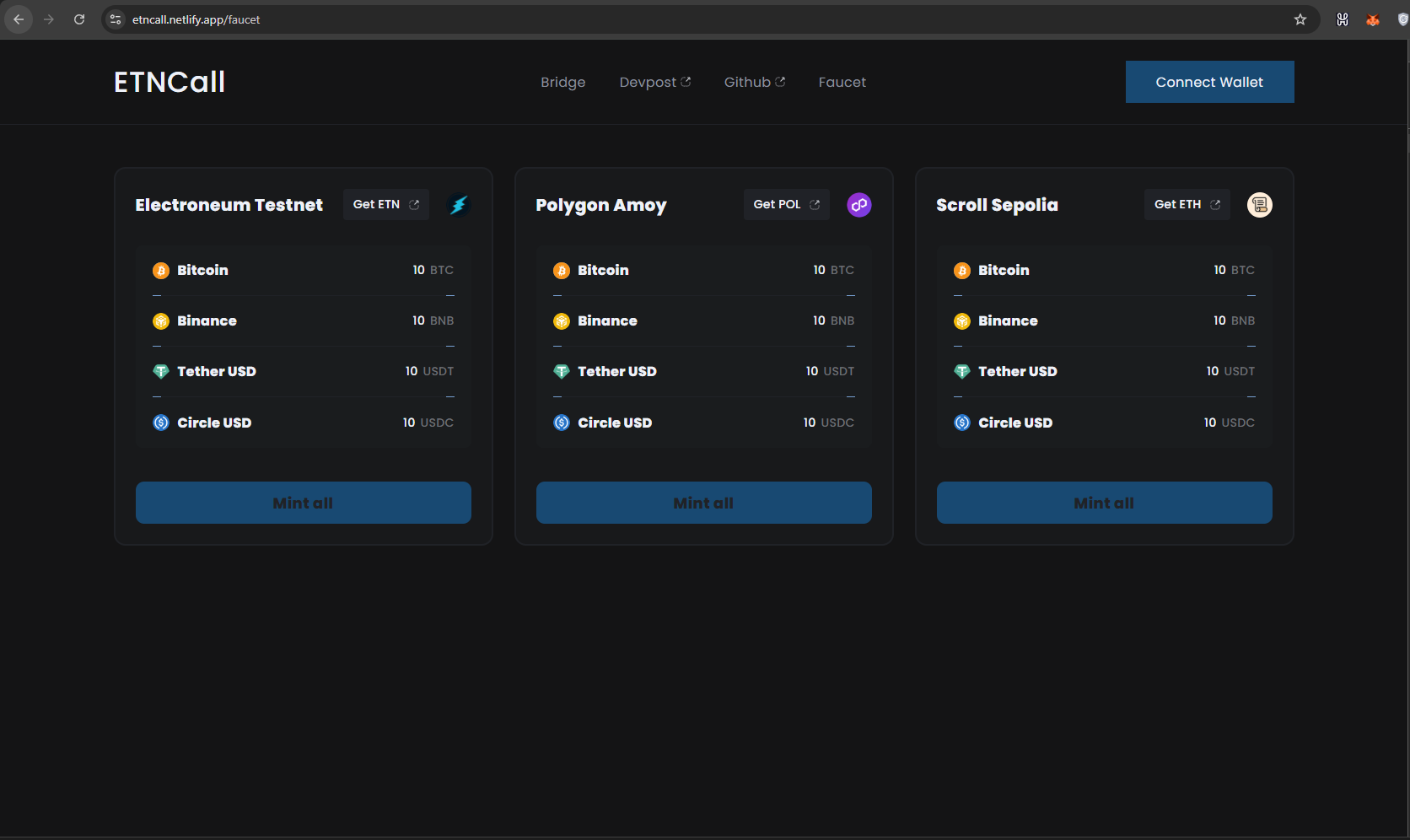
Task: Click the 10 USDT amount under Polygon Amoy
Action: pos(830,371)
